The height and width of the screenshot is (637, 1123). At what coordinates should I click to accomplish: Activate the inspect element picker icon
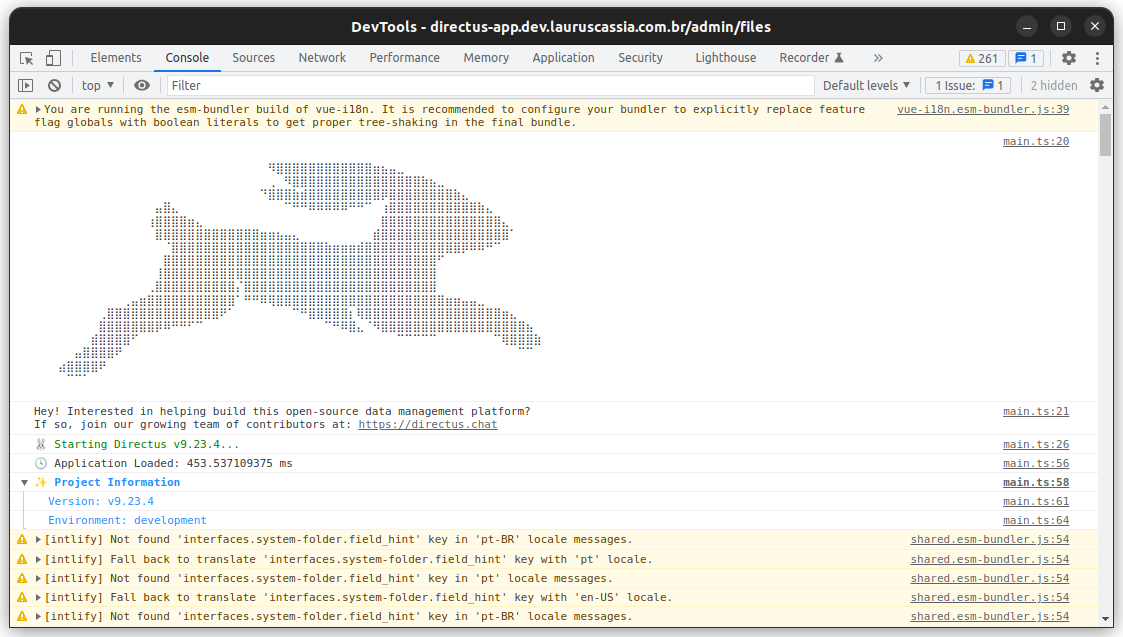(26, 58)
